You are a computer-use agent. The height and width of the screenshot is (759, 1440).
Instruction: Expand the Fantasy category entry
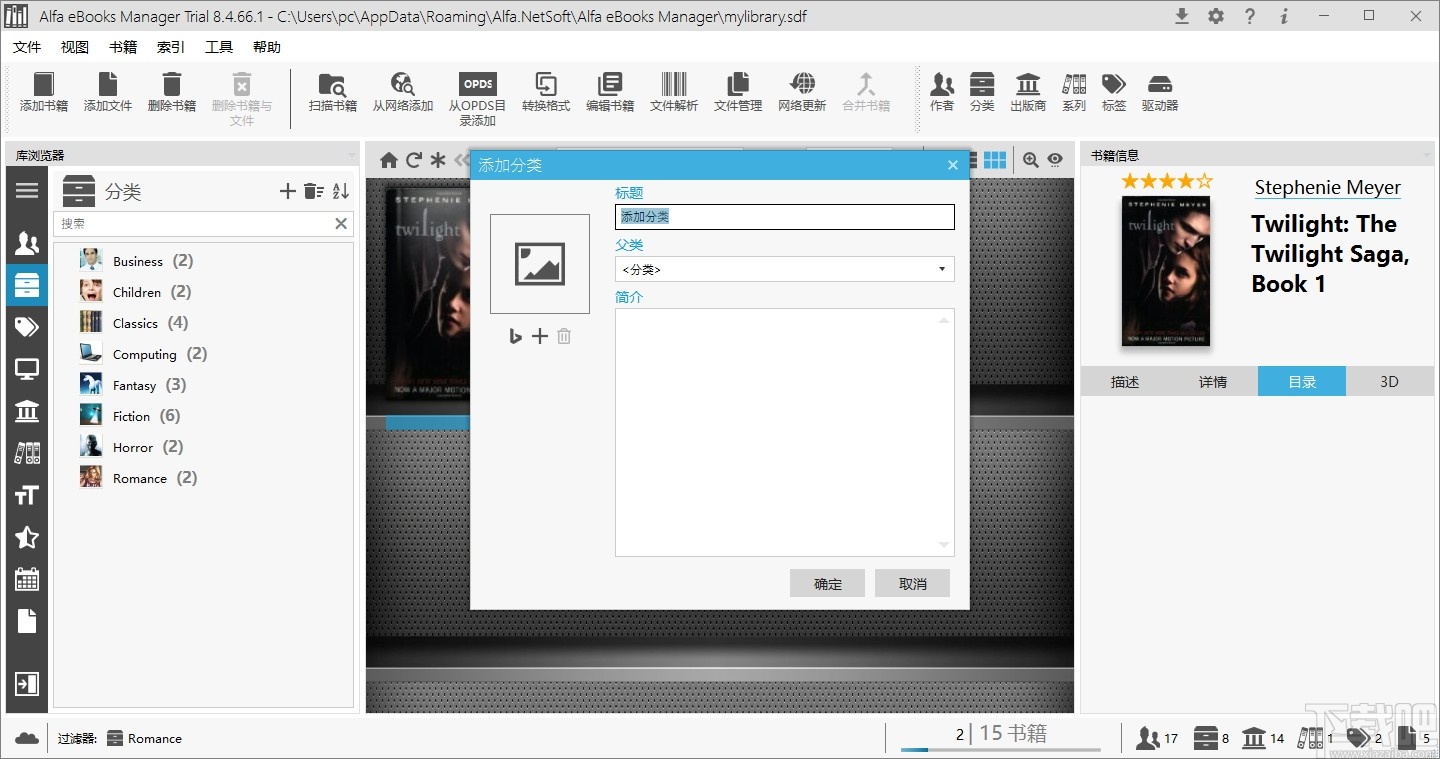[134, 384]
